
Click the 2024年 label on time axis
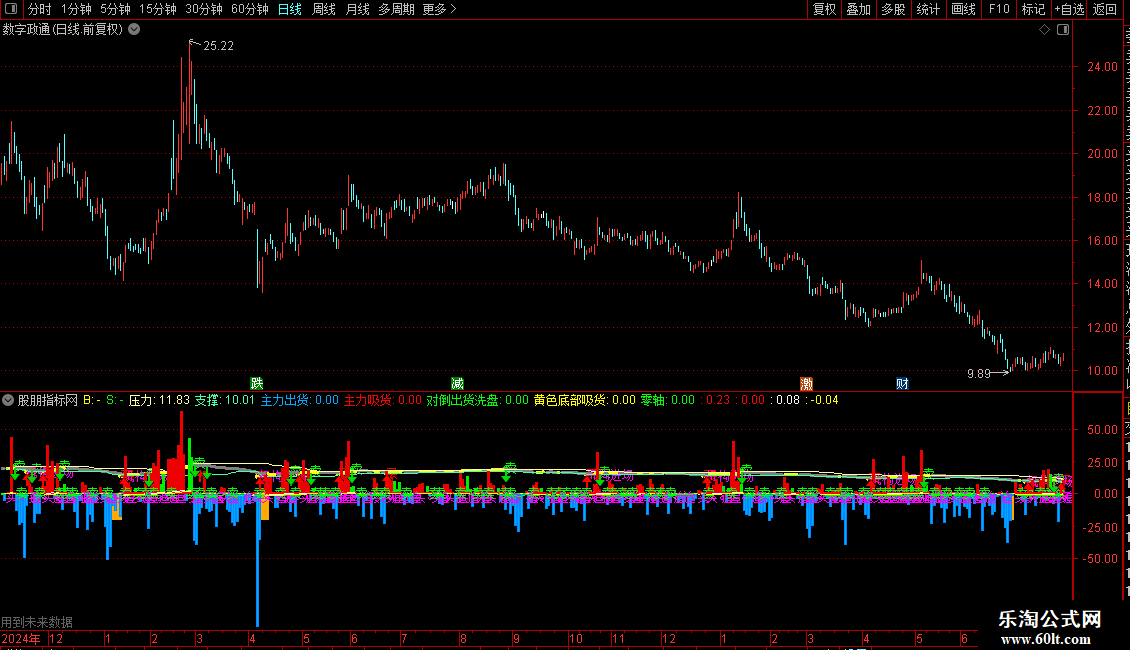[20, 638]
